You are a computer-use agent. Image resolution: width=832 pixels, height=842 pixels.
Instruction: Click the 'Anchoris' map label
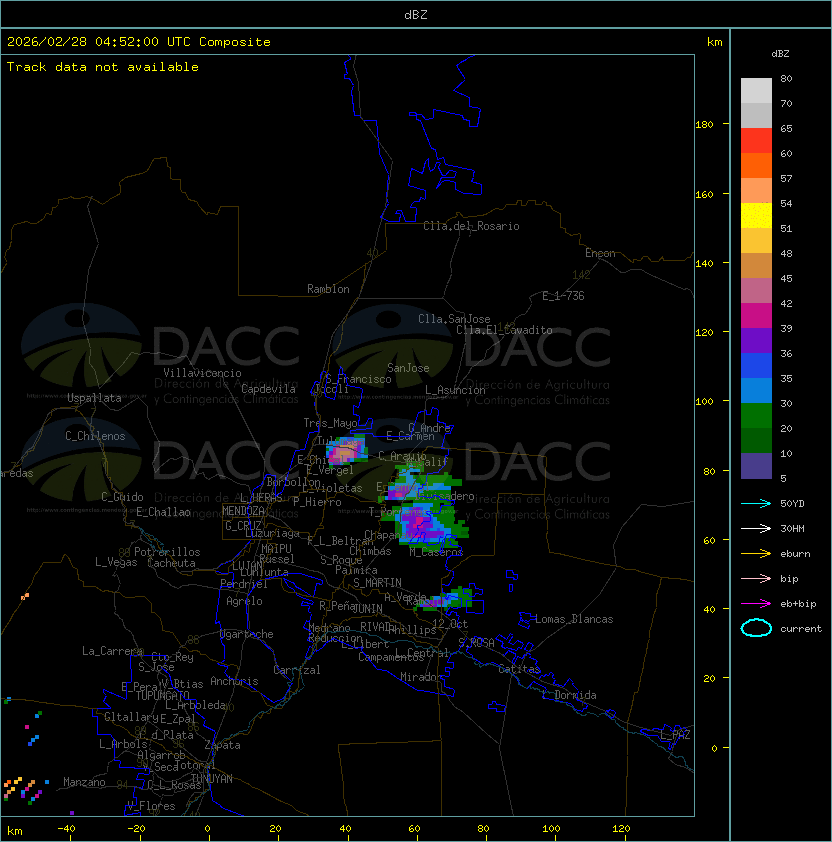click(234, 681)
